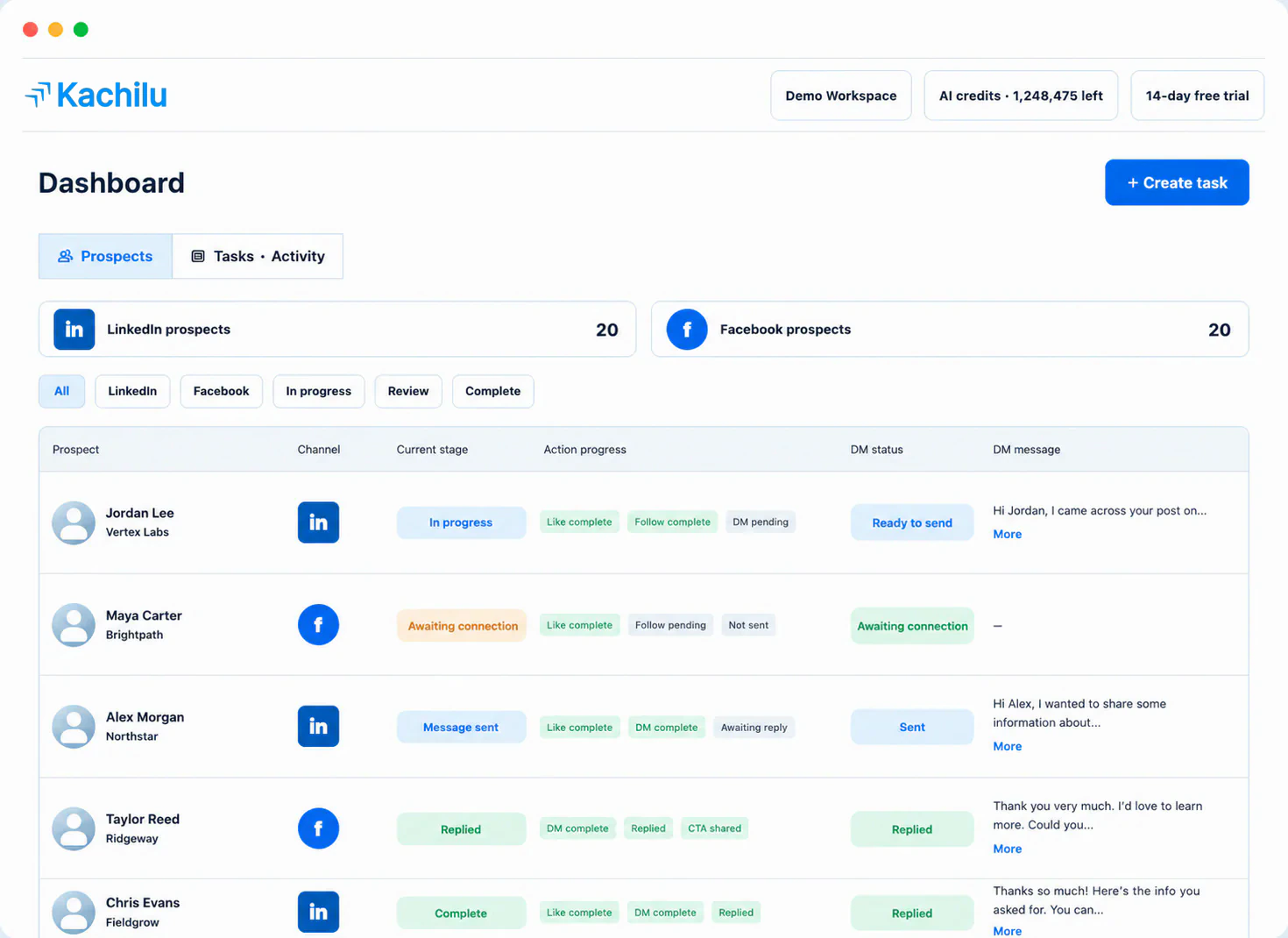Click the 14-day free trial button
Screen dimensions: 1288x938
coord(1197,96)
